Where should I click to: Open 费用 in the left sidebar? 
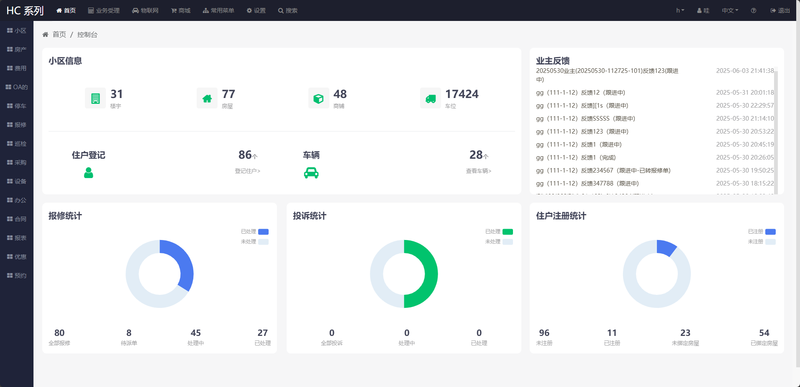(x=16, y=68)
